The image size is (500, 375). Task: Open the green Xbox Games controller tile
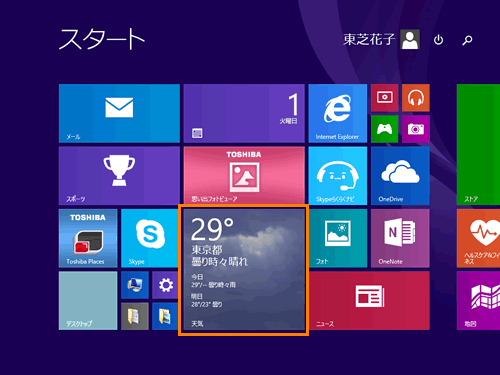[384, 129]
